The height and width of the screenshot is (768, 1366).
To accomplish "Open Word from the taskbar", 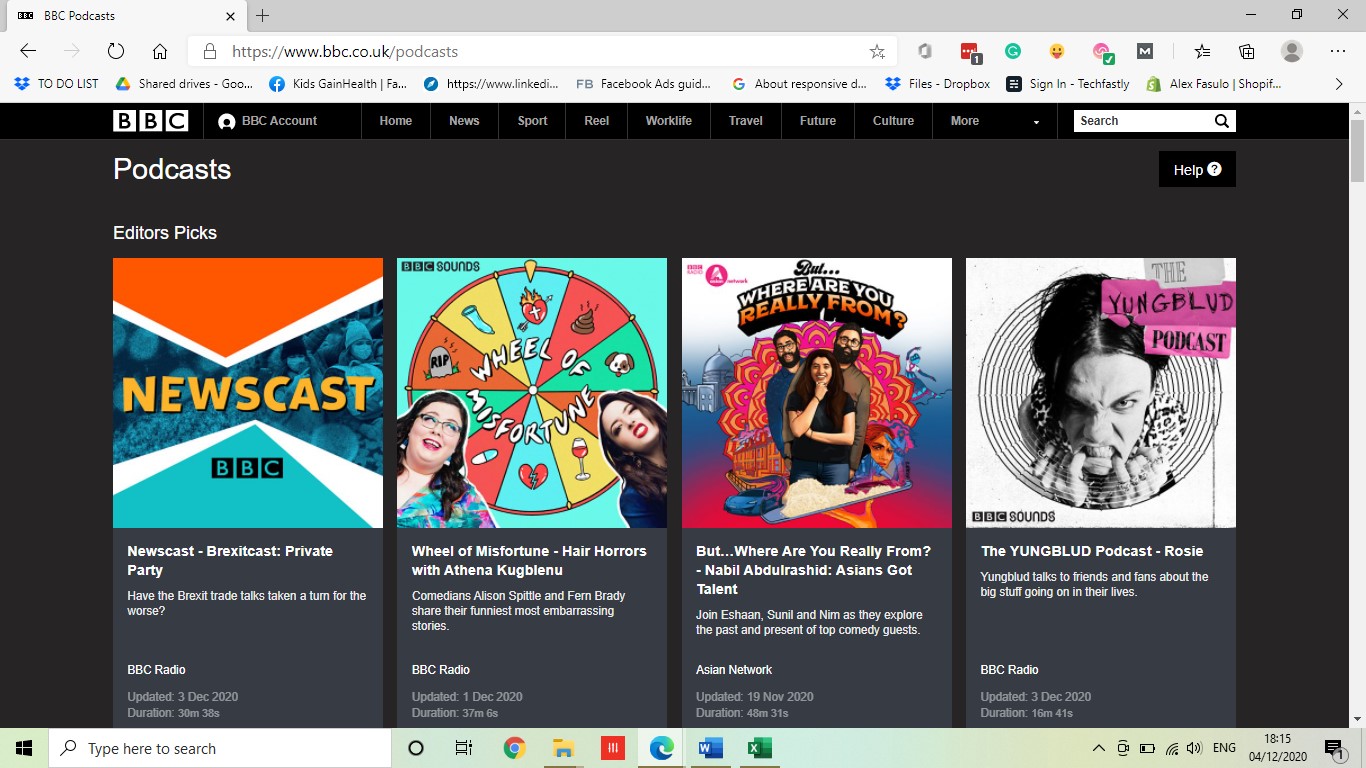I will [711, 748].
